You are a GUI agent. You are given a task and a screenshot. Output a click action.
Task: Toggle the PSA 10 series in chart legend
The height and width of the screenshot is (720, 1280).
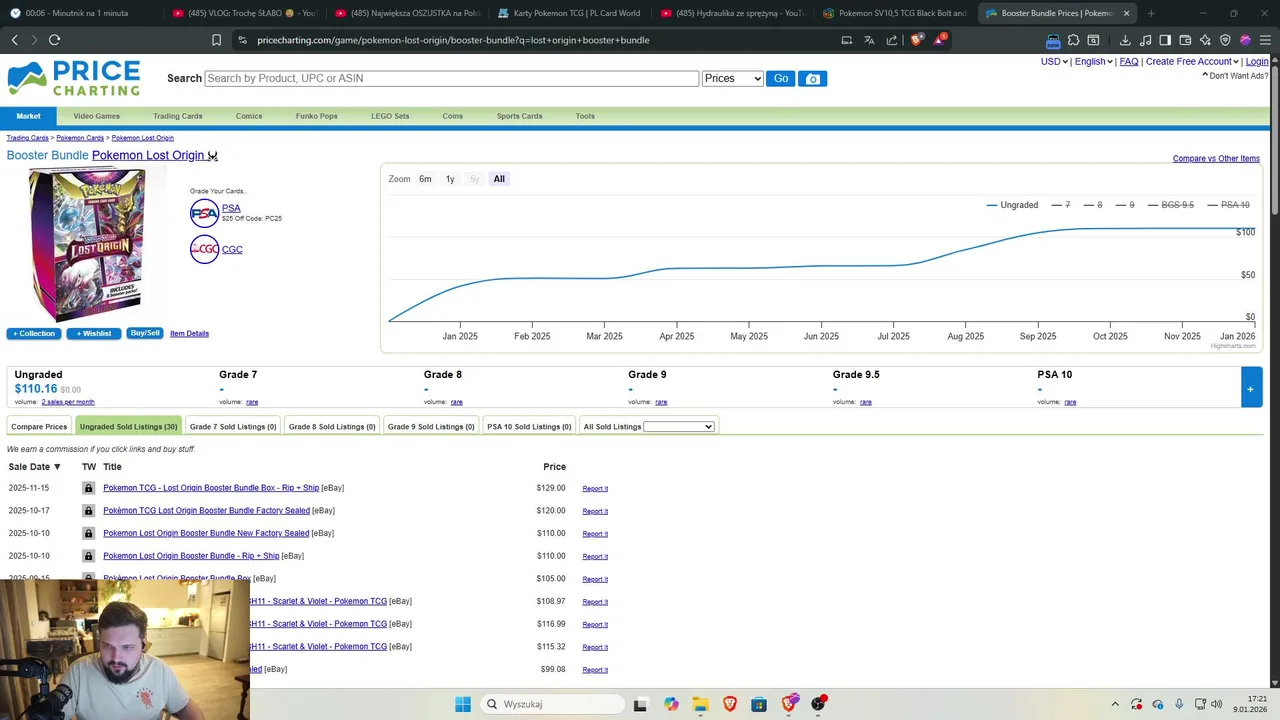[1229, 205]
